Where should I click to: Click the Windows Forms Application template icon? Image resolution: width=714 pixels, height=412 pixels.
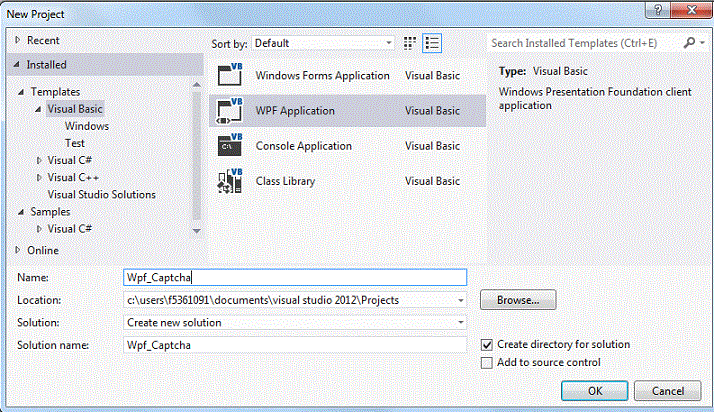coord(230,75)
